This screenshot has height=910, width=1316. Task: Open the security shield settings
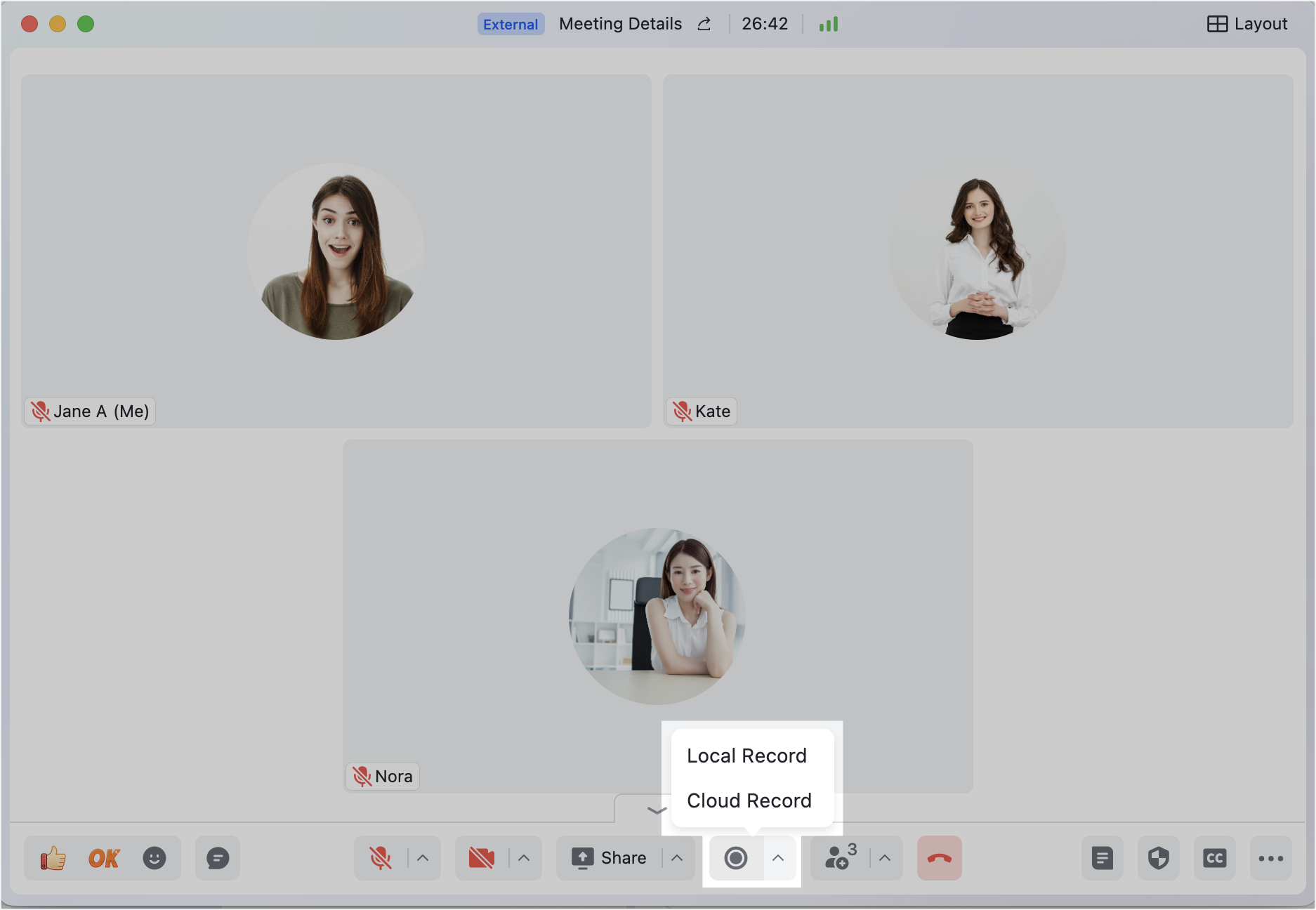tap(1159, 857)
